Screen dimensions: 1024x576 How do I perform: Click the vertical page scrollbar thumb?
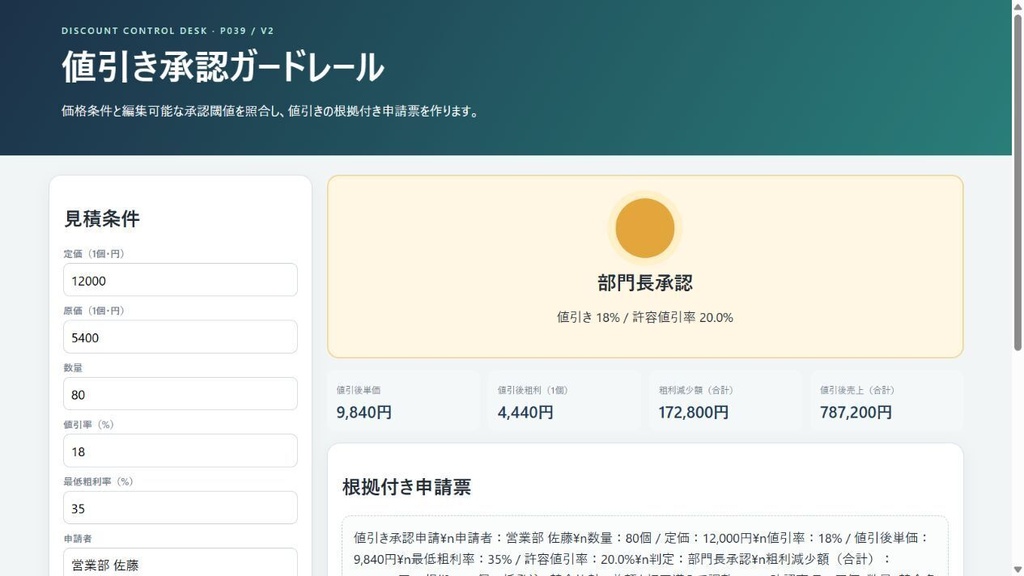click(1017, 182)
